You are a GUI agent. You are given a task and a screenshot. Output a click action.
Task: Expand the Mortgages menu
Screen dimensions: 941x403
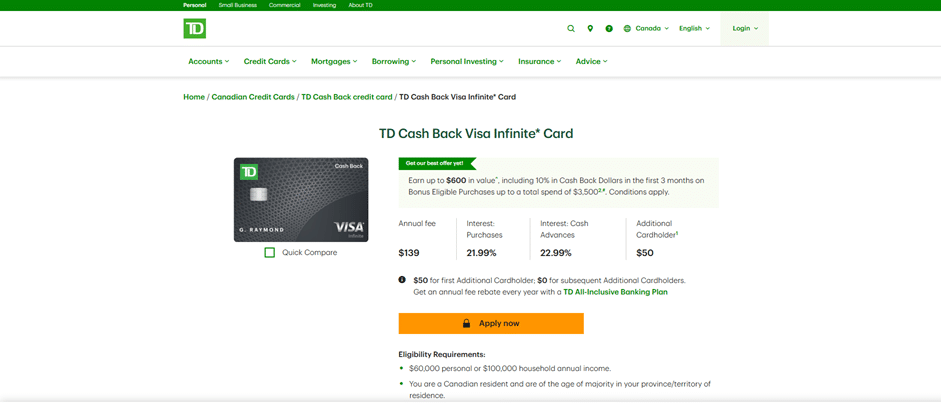point(334,61)
